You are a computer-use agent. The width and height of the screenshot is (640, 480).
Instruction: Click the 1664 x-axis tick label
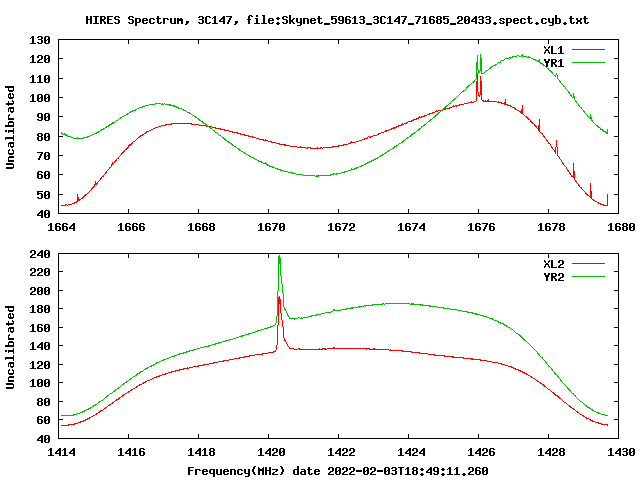61,227
